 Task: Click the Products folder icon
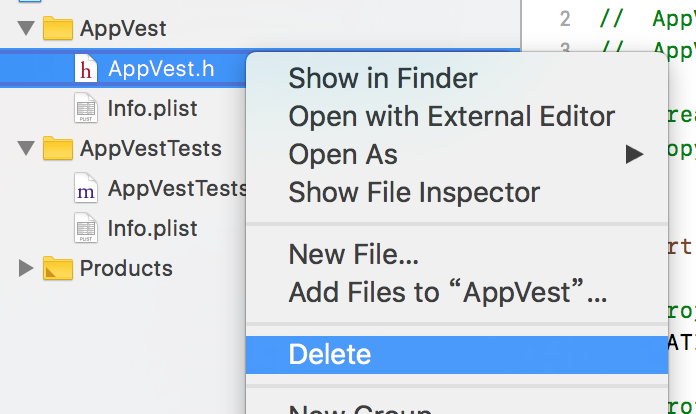[x=59, y=268]
